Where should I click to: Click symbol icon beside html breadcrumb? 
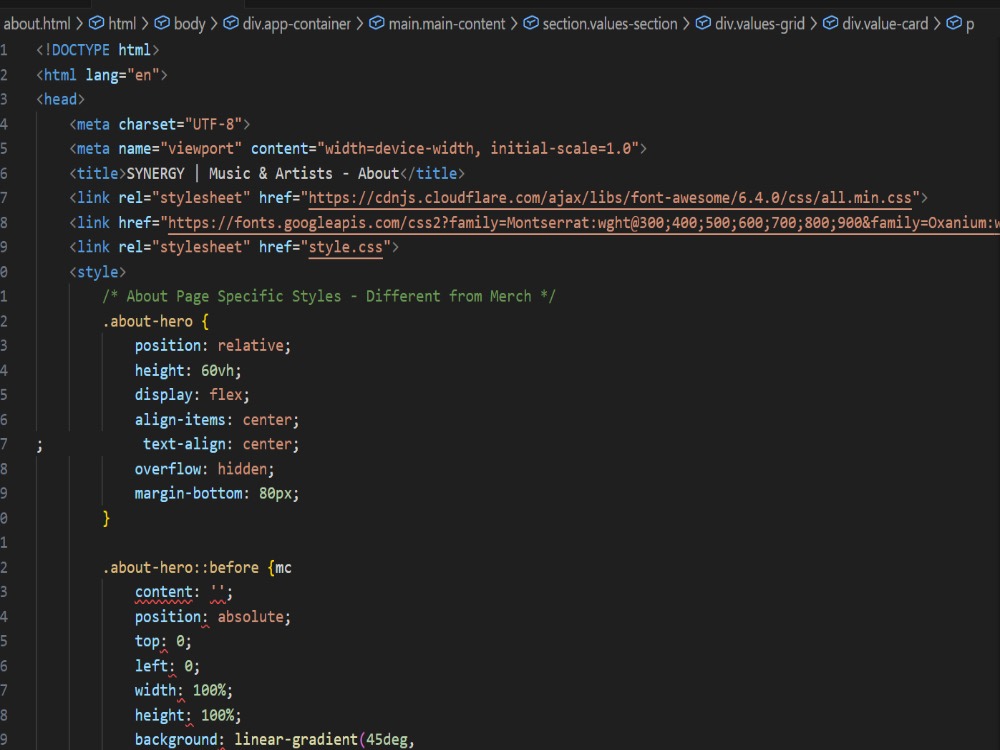click(x=96, y=24)
